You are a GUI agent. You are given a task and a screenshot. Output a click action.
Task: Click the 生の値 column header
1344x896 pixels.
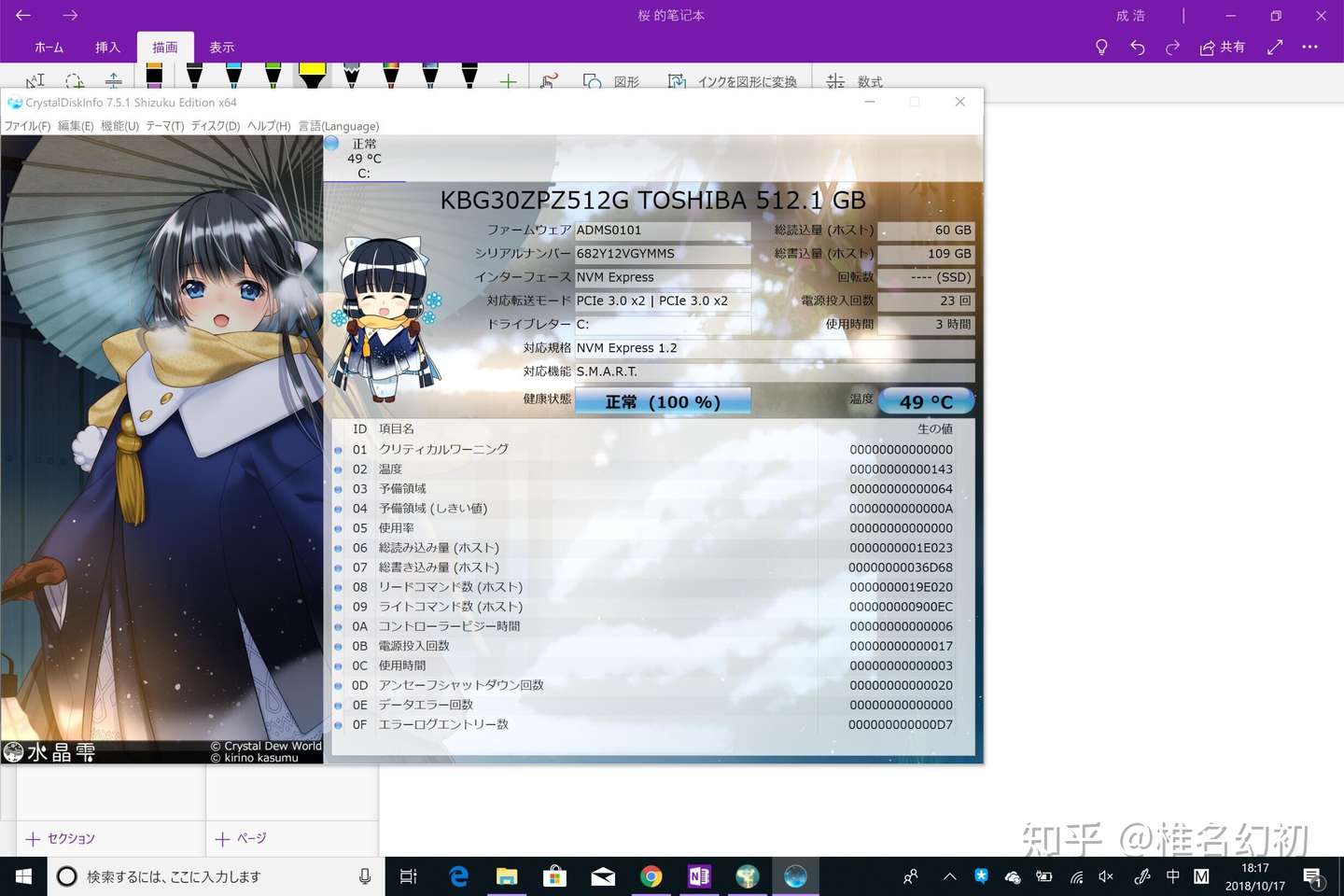coord(934,429)
